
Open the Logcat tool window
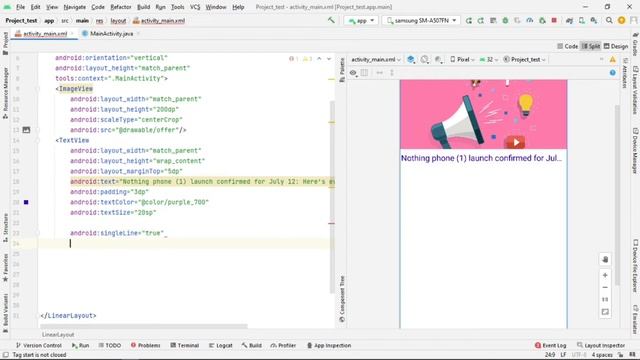point(220,345)
